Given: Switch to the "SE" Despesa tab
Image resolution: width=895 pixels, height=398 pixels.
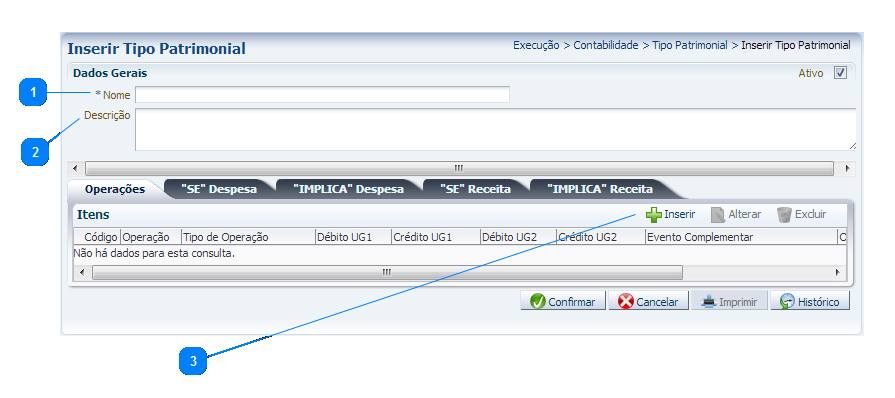Looking at the screenshot, I should pyautogui.click(x=219, y=189).
